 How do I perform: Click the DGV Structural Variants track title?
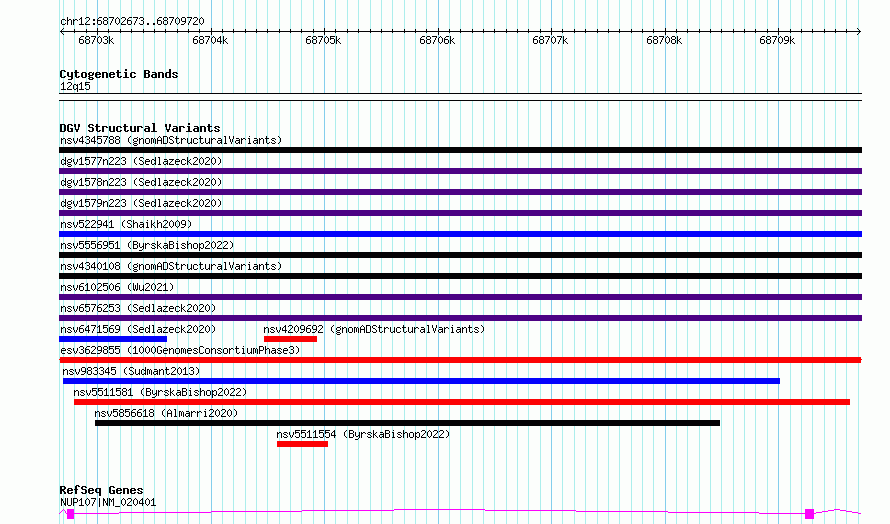click(140, 128)
